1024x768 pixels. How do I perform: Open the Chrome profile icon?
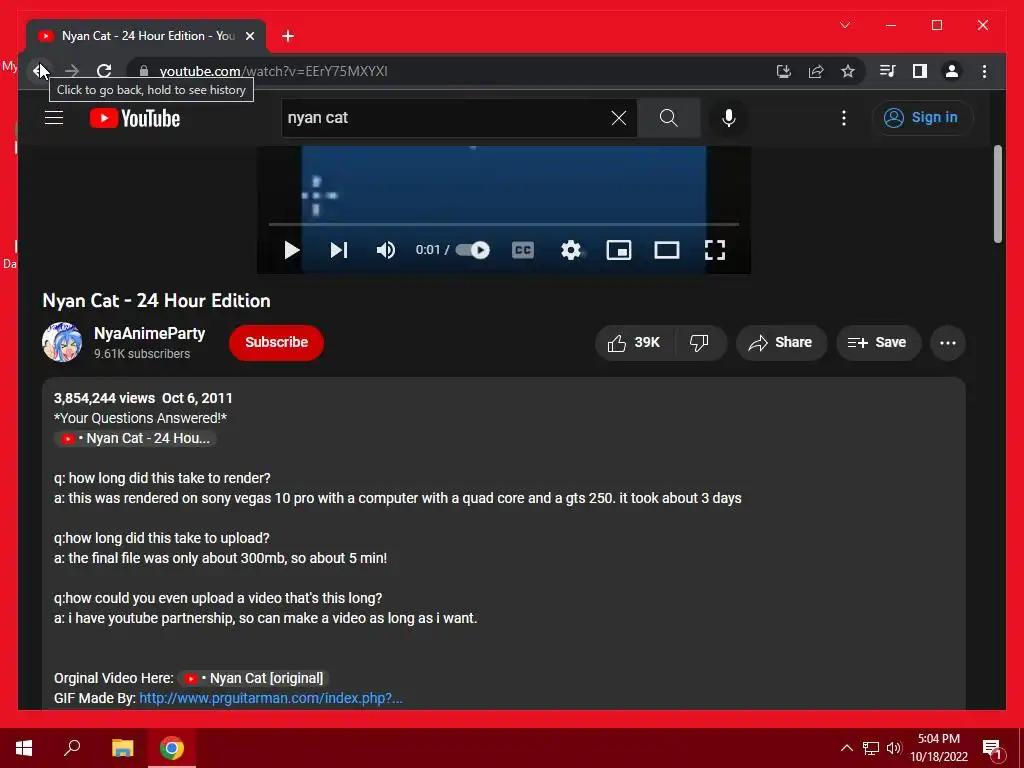pos(952,71)
